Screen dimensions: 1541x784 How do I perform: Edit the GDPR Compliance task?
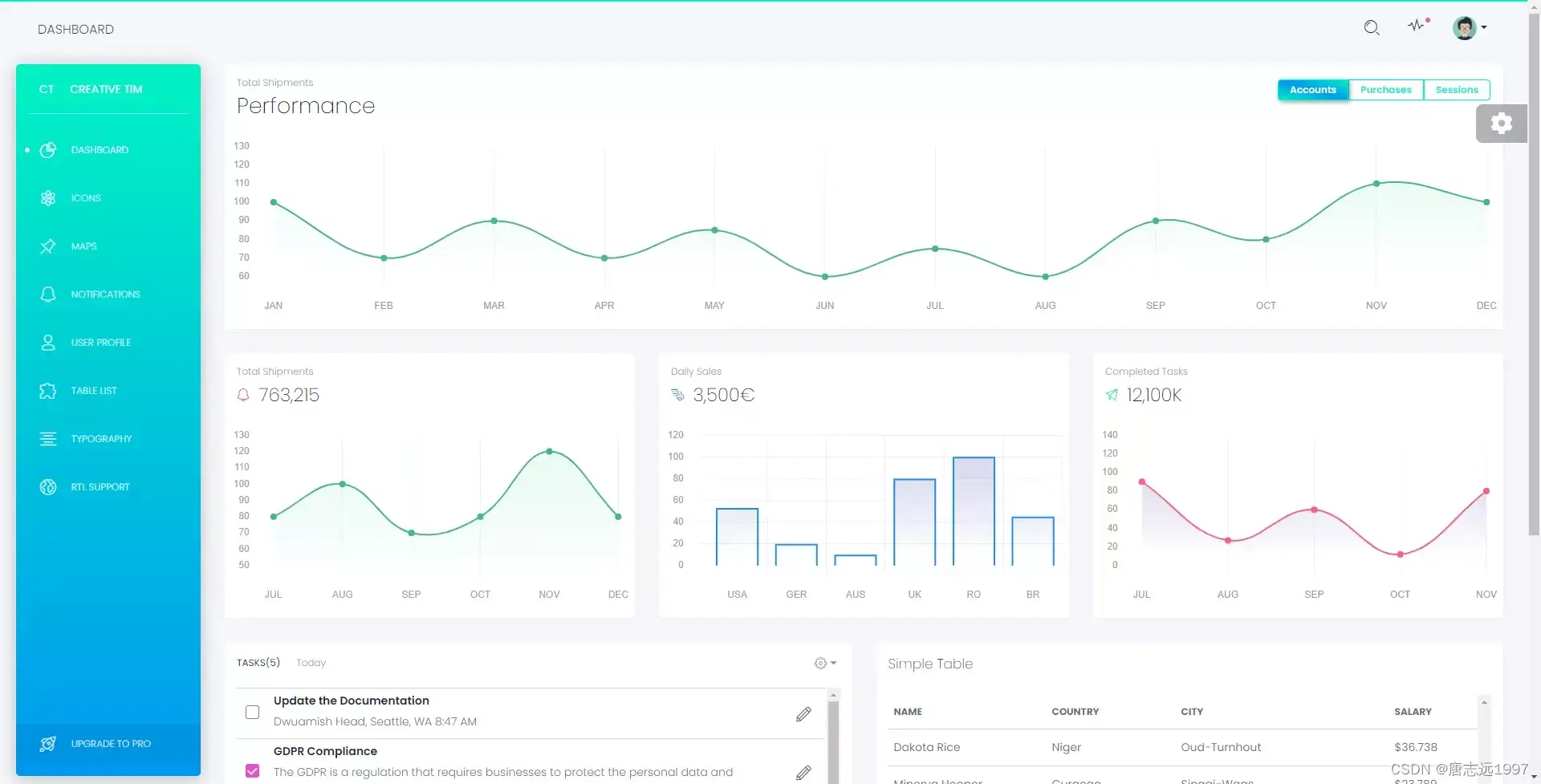click(803, 773)
